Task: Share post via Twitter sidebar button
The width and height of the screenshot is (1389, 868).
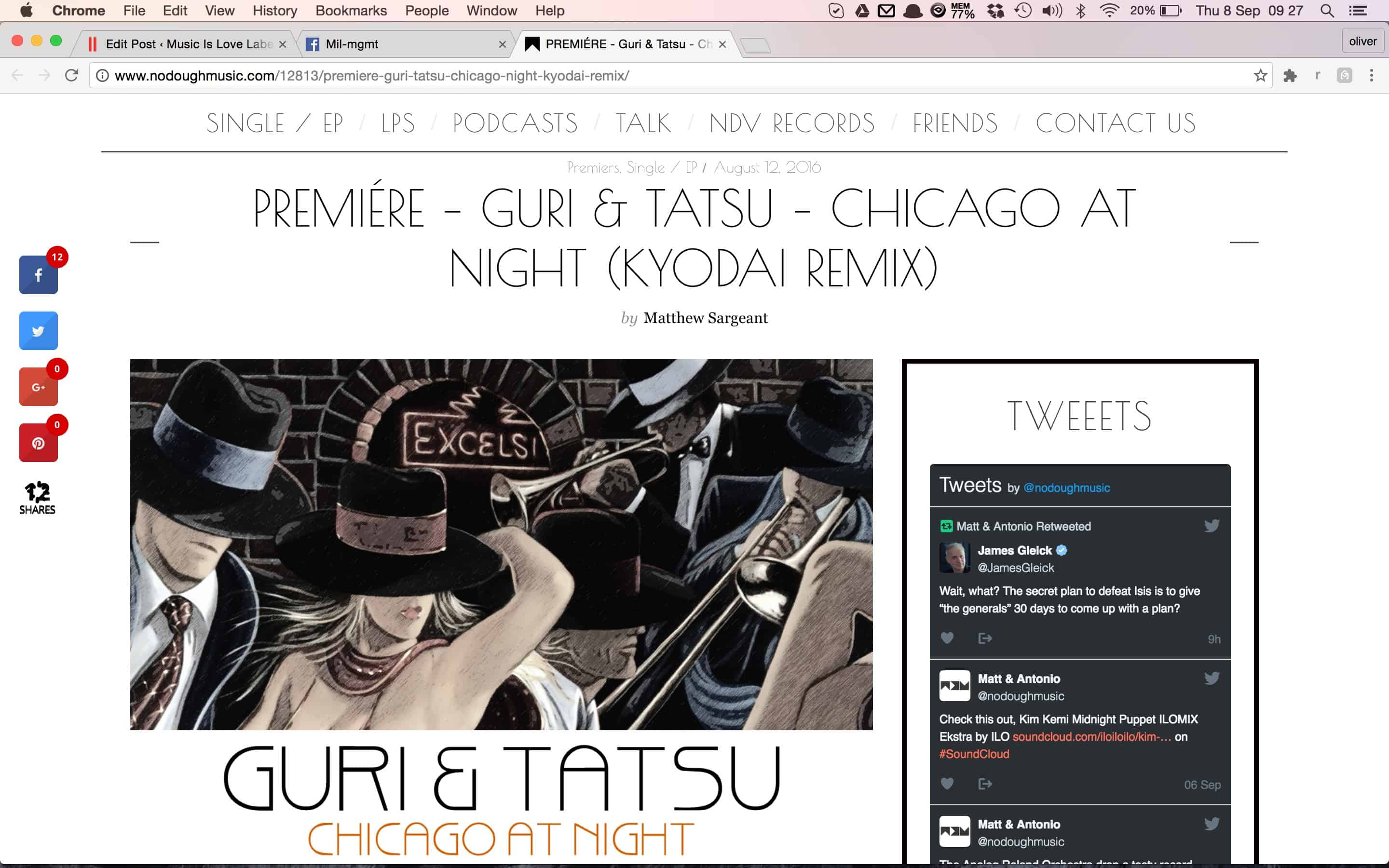Action: (39, 331)
